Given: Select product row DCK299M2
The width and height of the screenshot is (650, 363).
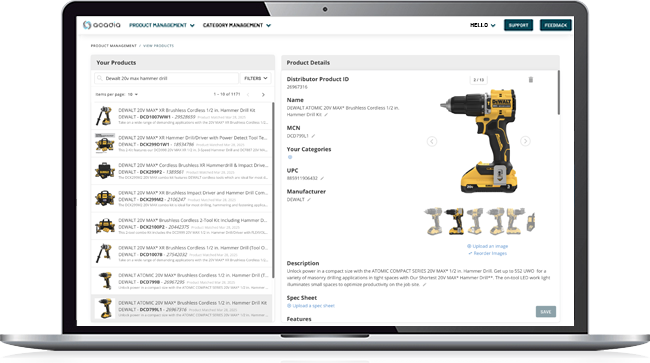Looking at the screenshot, I should [x=182, y=198].
